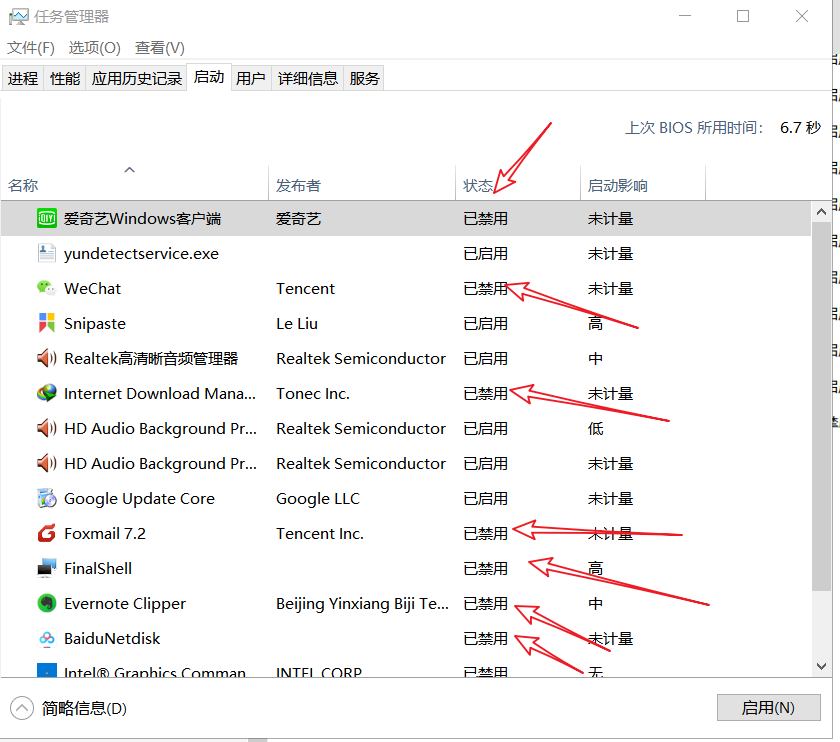Click the 已启用 status of Snipaste
Screen dimensions: 840x742
pyautogui.click(x=485, y=323)
